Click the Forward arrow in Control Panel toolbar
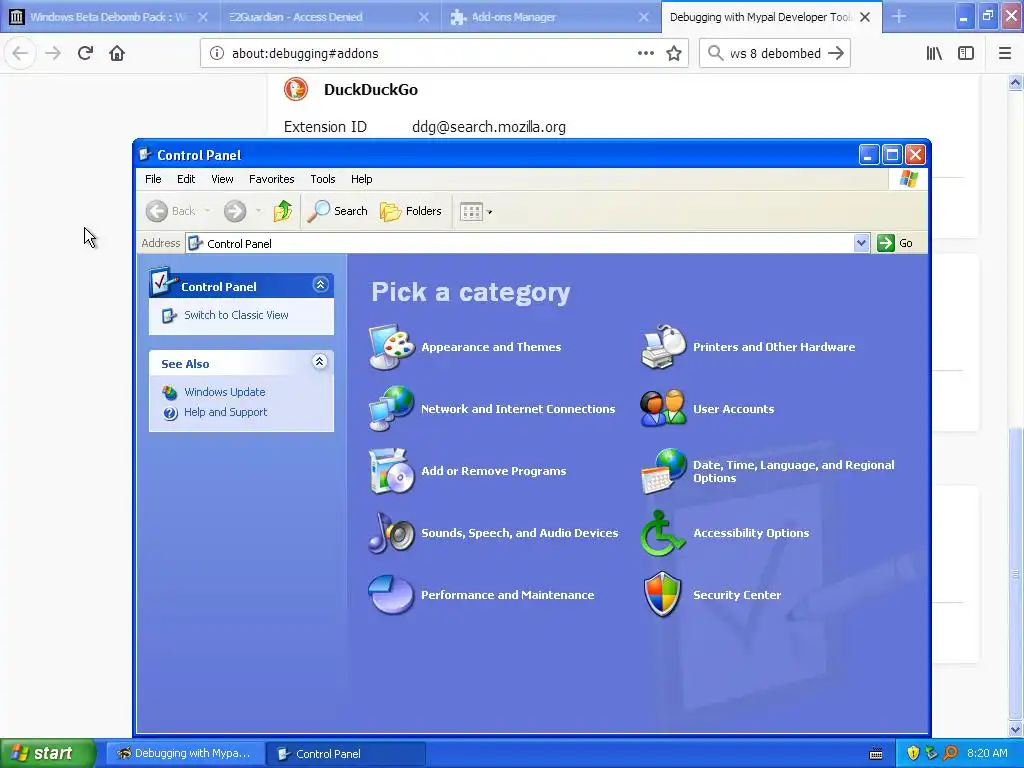 235,211
